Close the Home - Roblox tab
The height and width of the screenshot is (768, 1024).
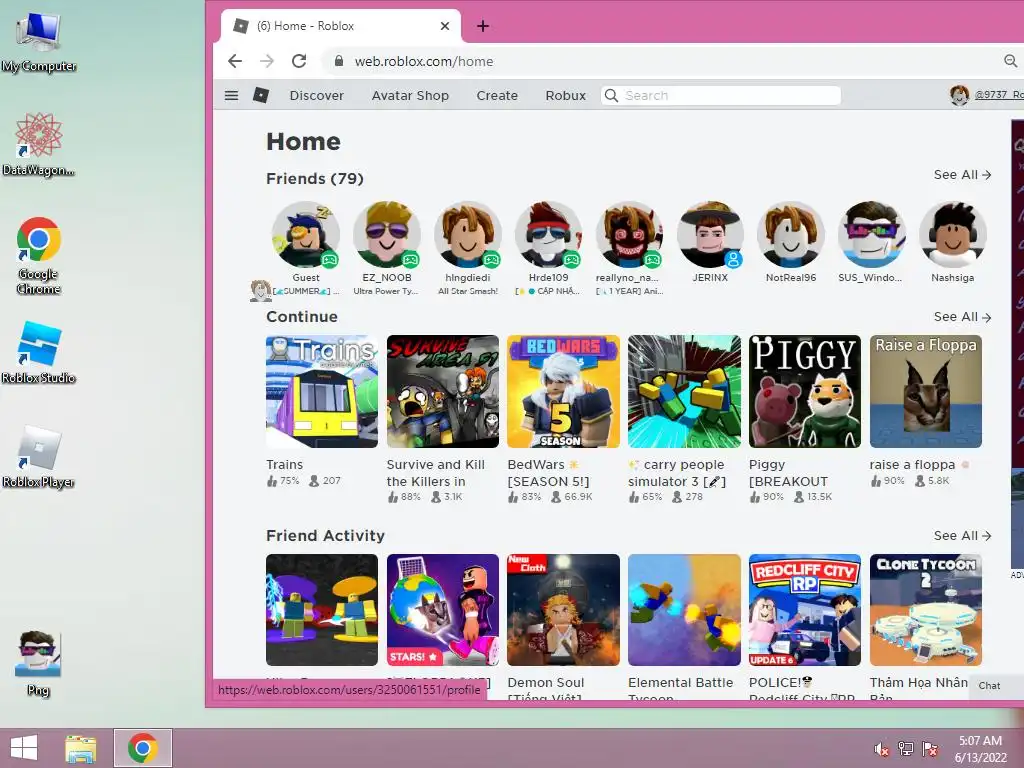[445, 26]
